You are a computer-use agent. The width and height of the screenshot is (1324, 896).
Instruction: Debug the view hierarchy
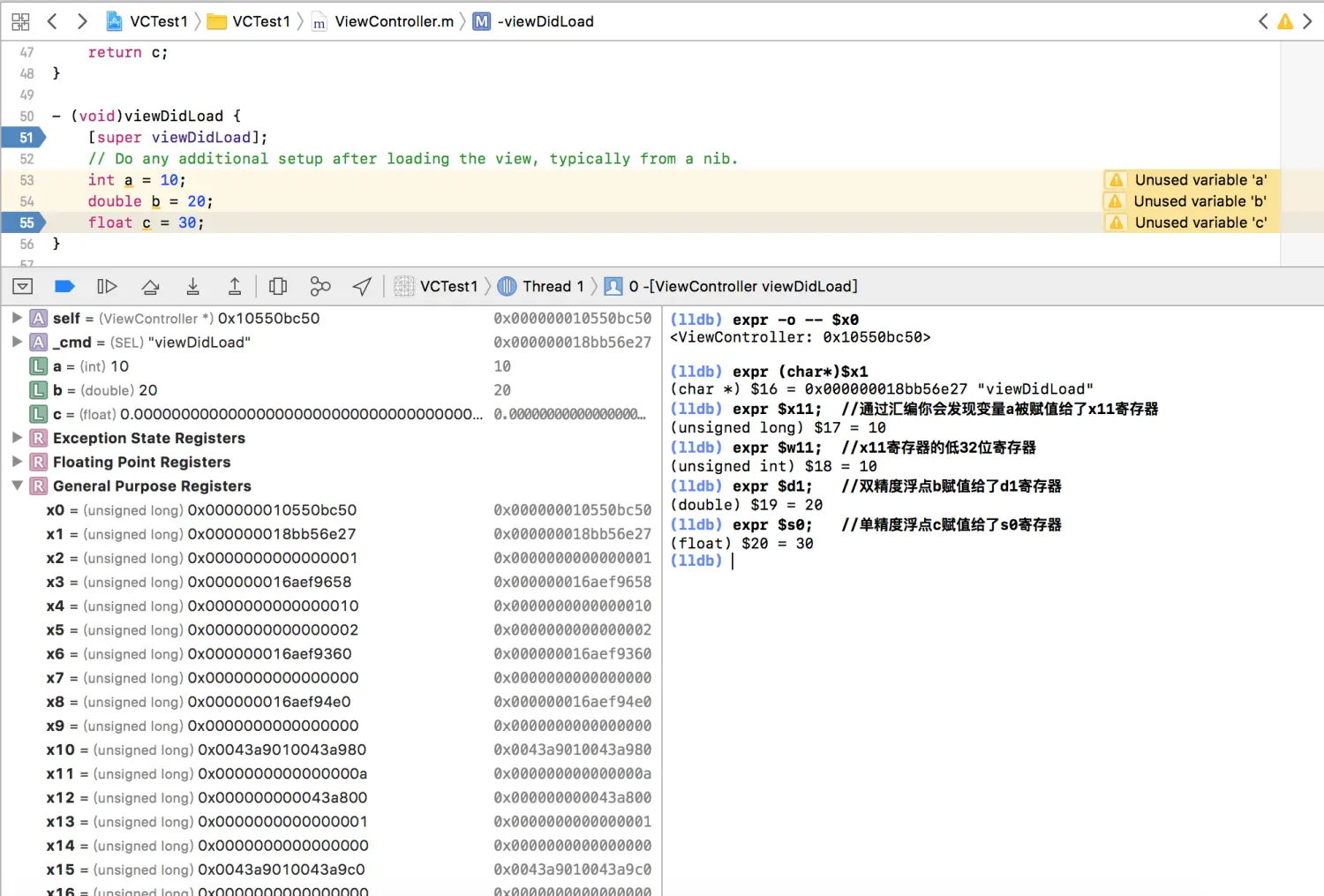tap(278, 286)
